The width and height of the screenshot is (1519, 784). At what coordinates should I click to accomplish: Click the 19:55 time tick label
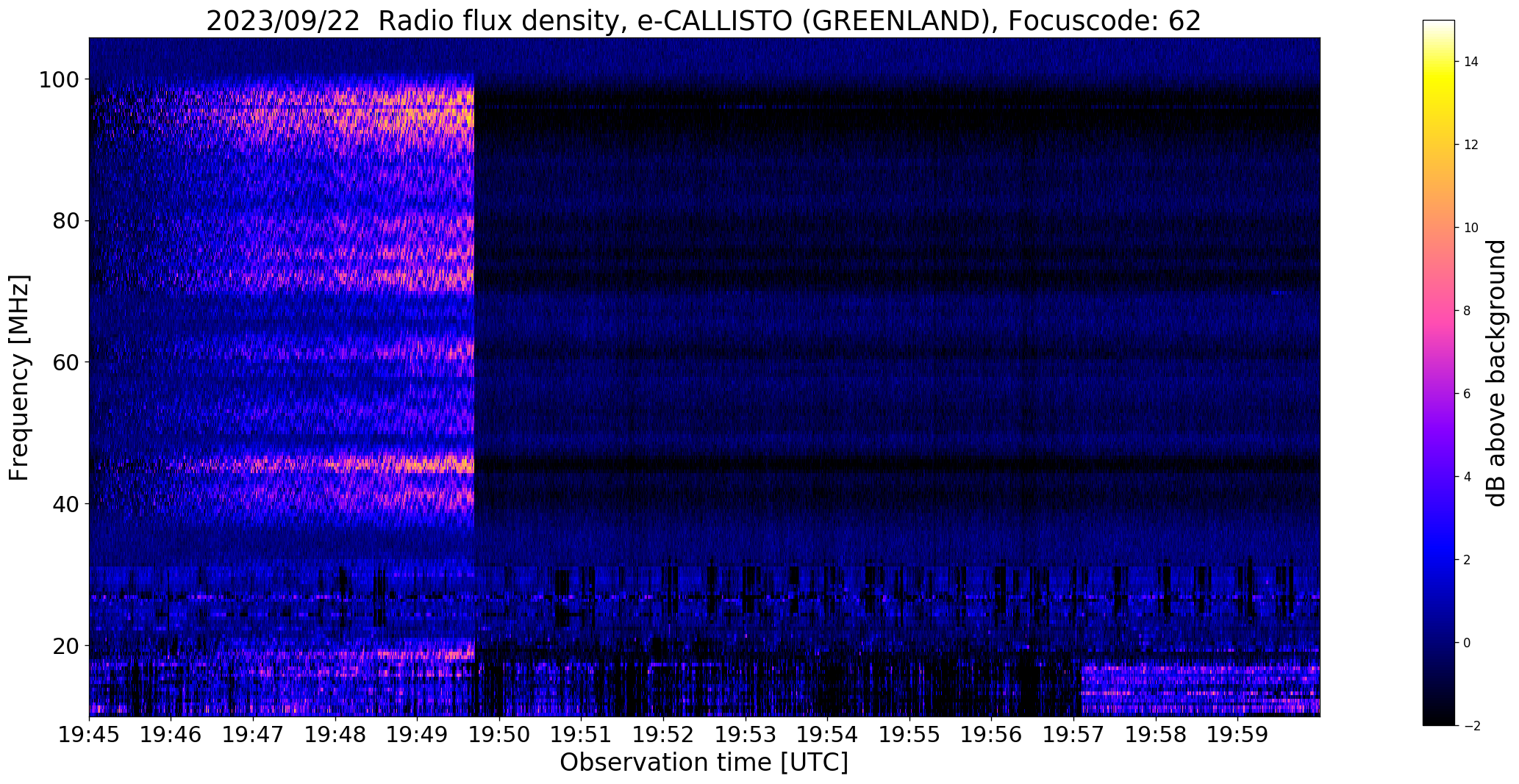coord(909,734)
